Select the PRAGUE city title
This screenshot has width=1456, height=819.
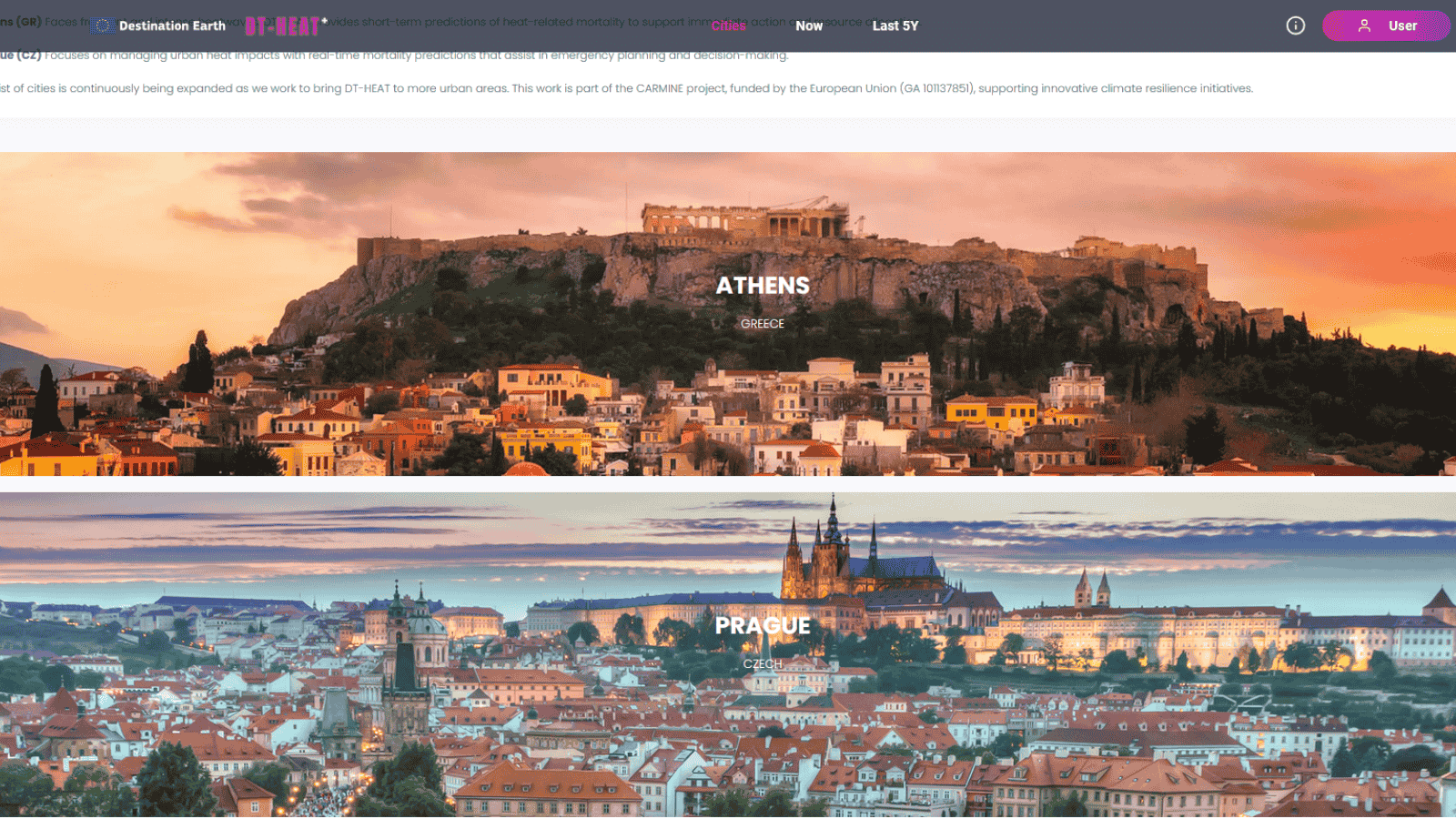pyautogui.click(x=762, y=626)
